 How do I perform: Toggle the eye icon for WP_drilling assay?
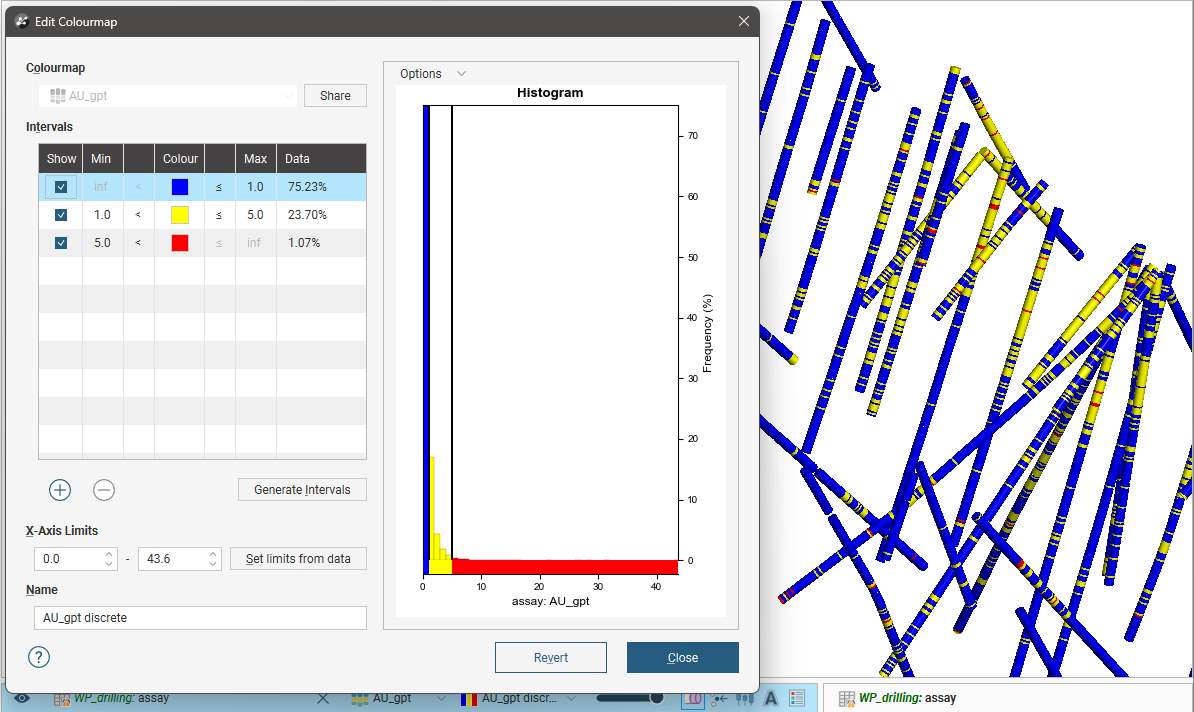tap(22, 698)
